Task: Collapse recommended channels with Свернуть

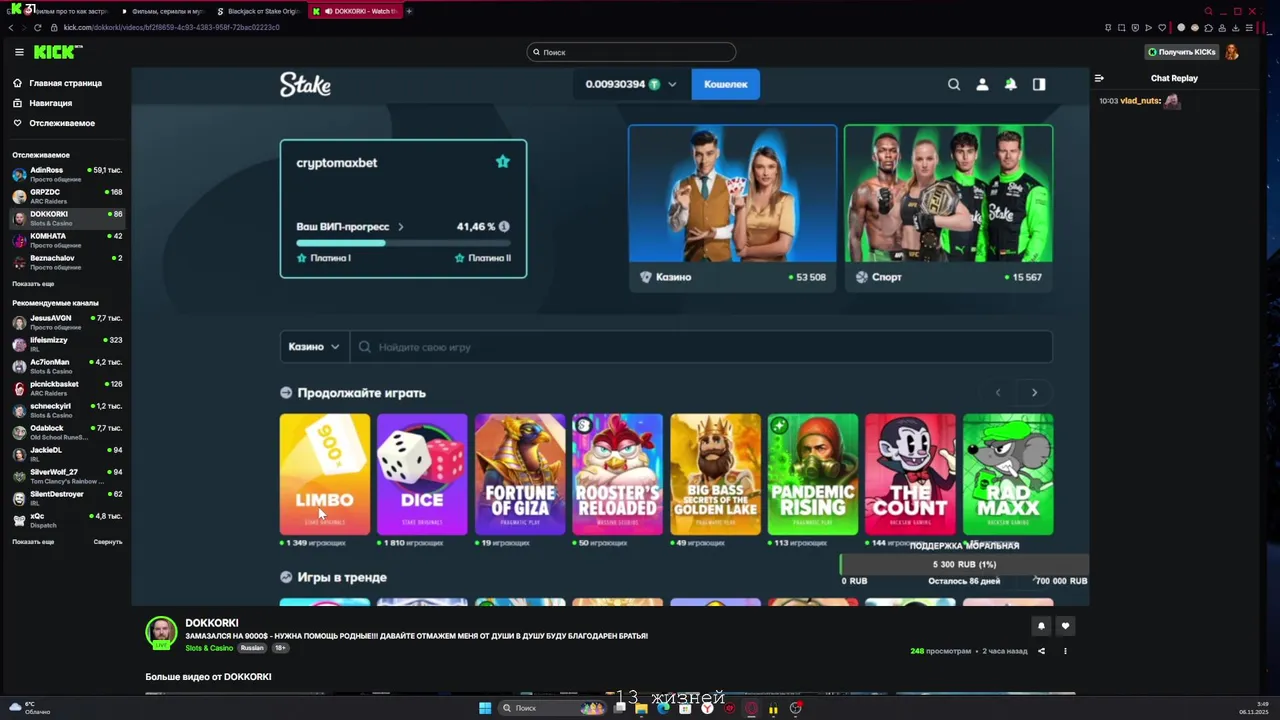Action: 108,542
